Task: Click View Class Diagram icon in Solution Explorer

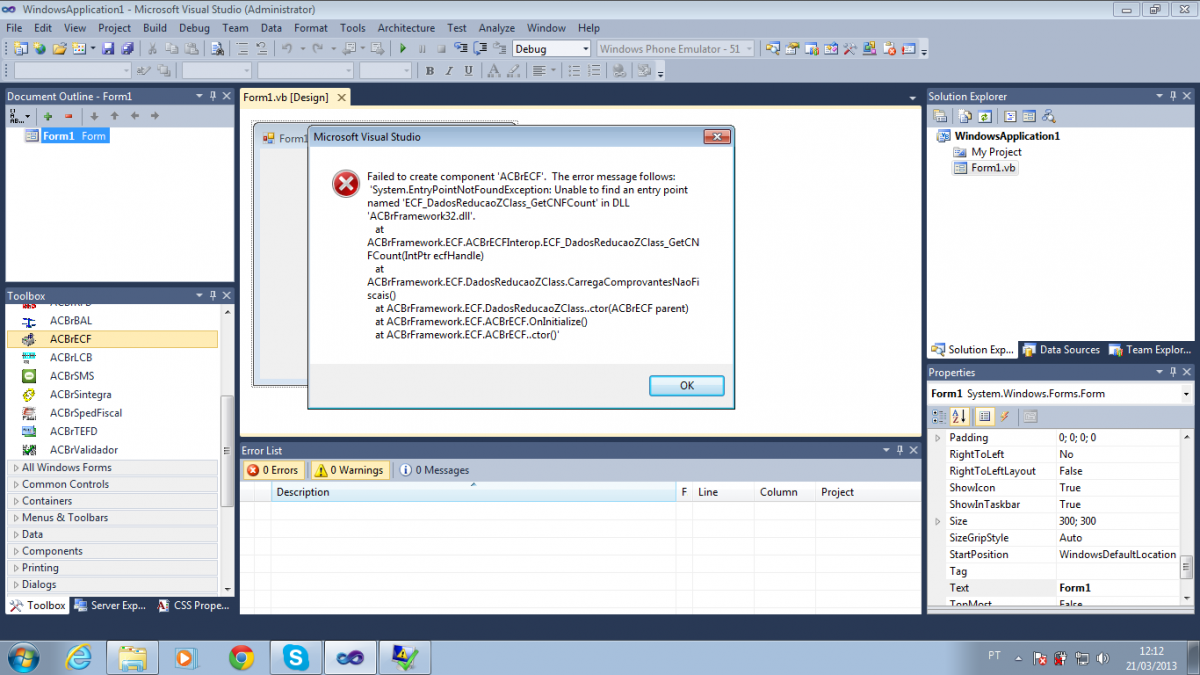Action: (x=1049, y=117)
